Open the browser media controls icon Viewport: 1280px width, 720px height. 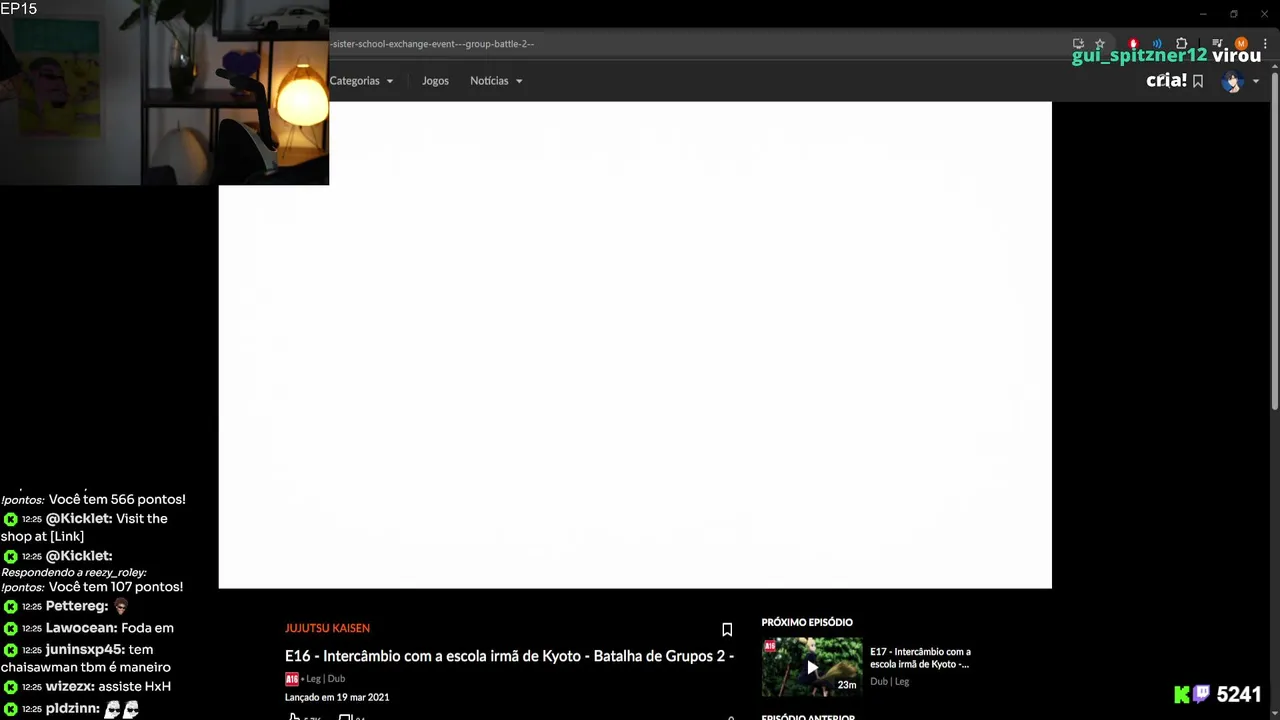point(1217,44)
